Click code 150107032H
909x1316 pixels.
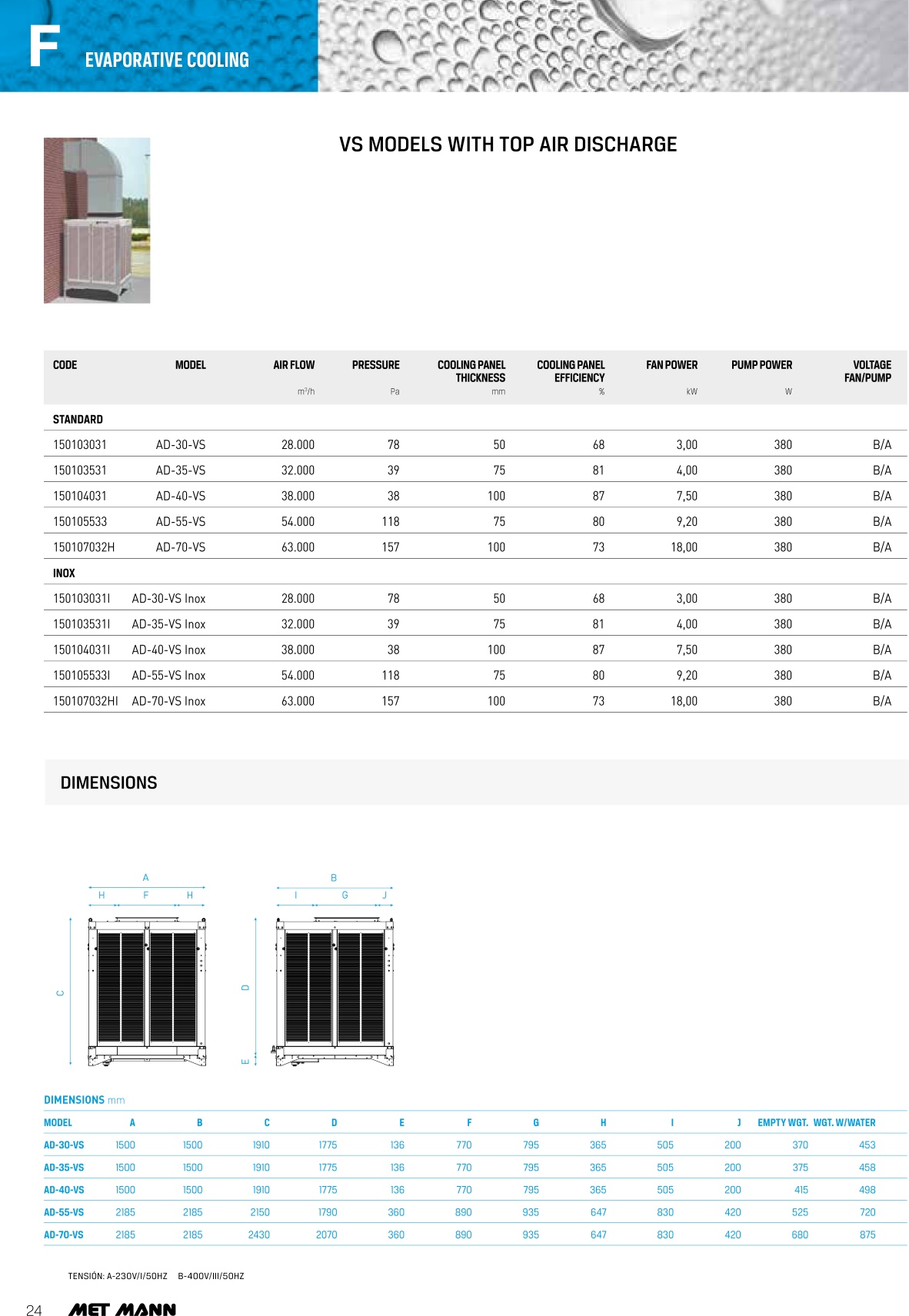(x=84, y=547)
